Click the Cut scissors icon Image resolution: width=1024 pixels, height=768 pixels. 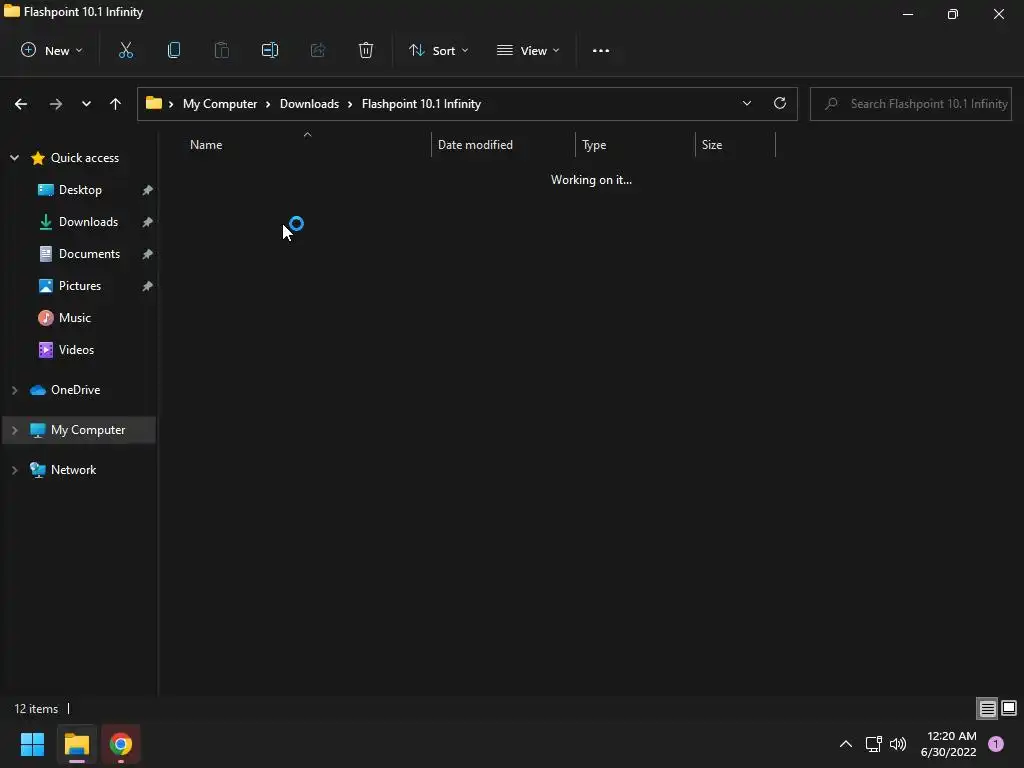pyautogui.click(x=125, y=50)
